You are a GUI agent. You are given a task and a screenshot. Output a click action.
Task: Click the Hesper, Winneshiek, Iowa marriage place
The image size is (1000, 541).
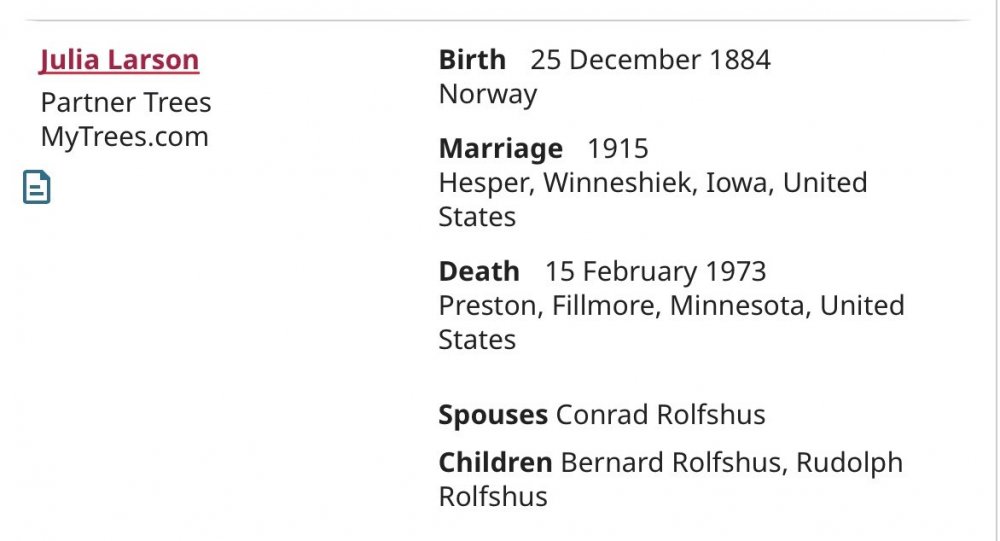tap(652, 183)
